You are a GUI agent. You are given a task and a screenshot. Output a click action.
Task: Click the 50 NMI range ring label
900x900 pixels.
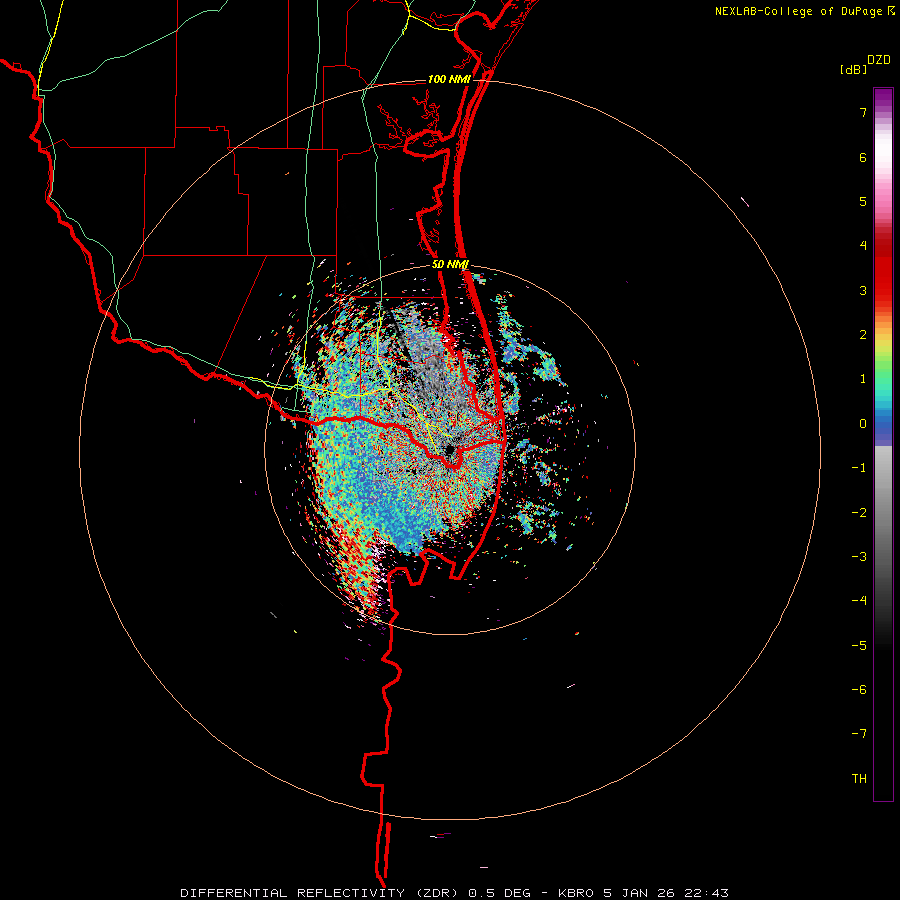click(451, 265)
